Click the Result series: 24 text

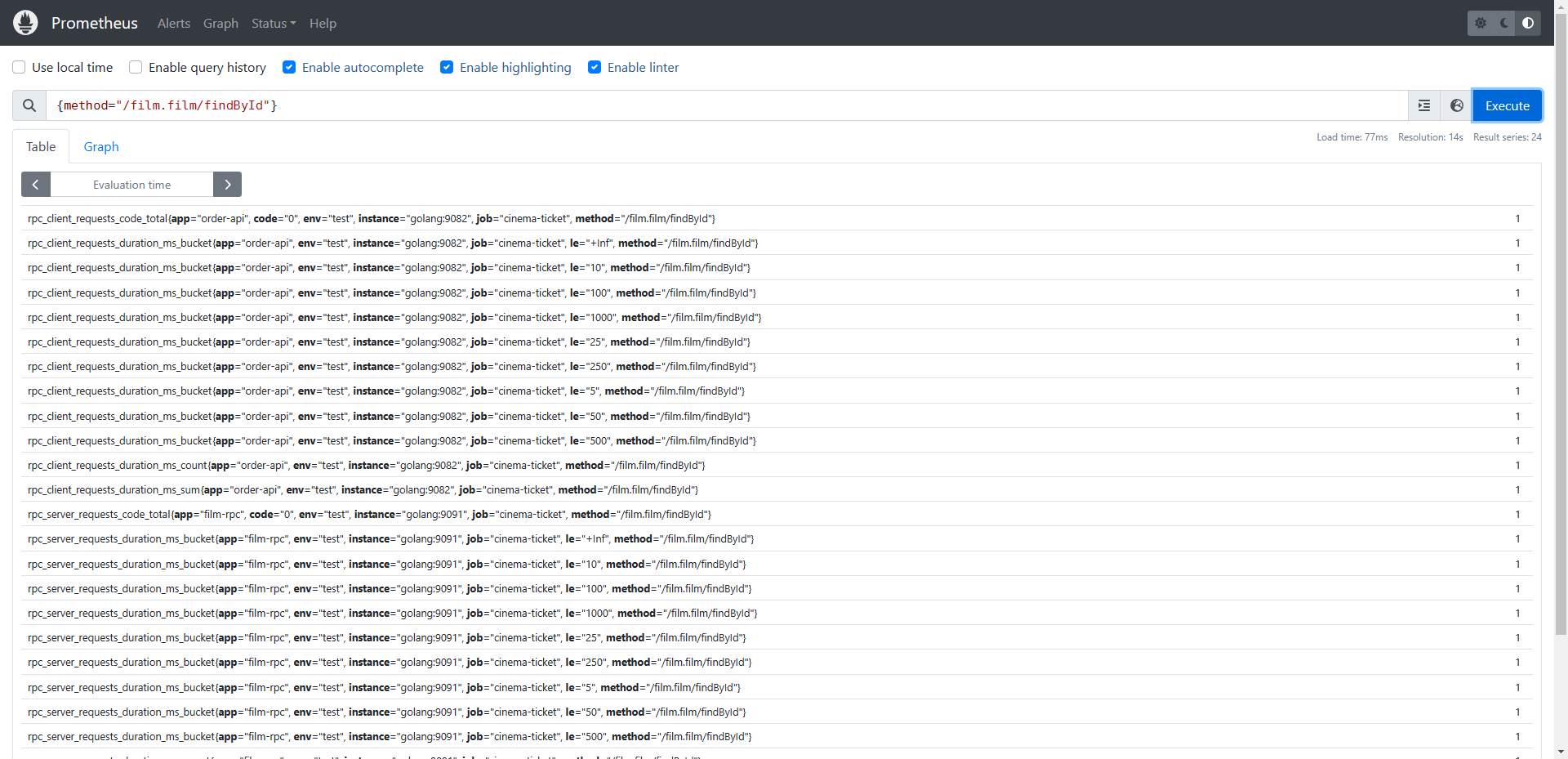1507,137
